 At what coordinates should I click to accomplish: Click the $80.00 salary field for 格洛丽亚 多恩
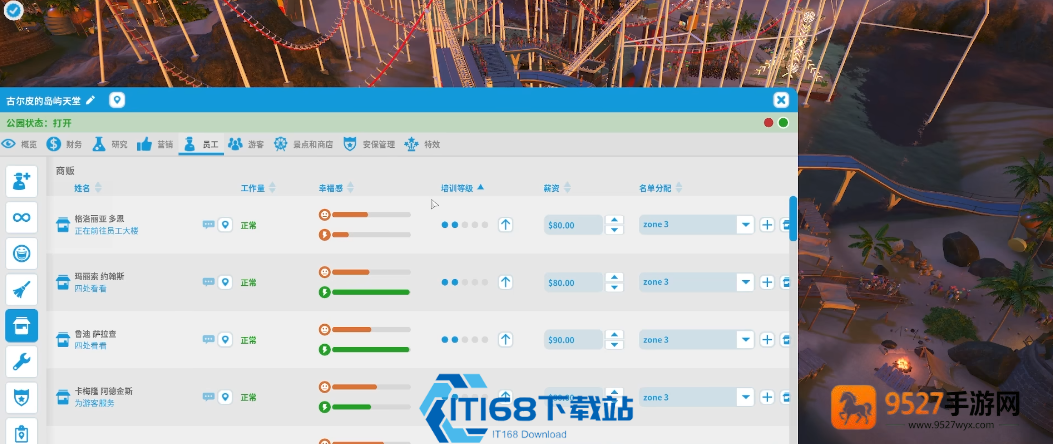click(573, 225)
